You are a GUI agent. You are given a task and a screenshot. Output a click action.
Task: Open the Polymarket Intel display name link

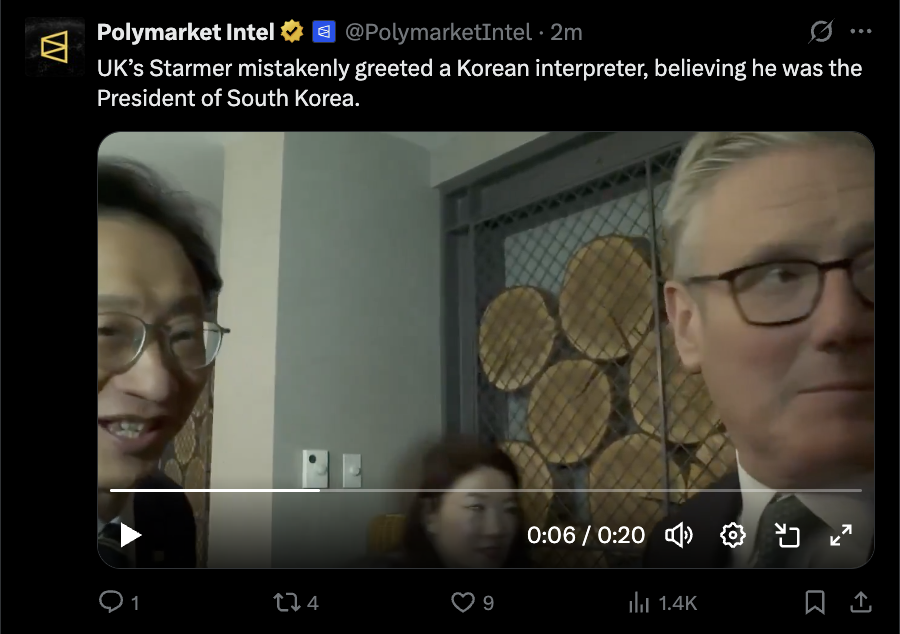[185, 32]
